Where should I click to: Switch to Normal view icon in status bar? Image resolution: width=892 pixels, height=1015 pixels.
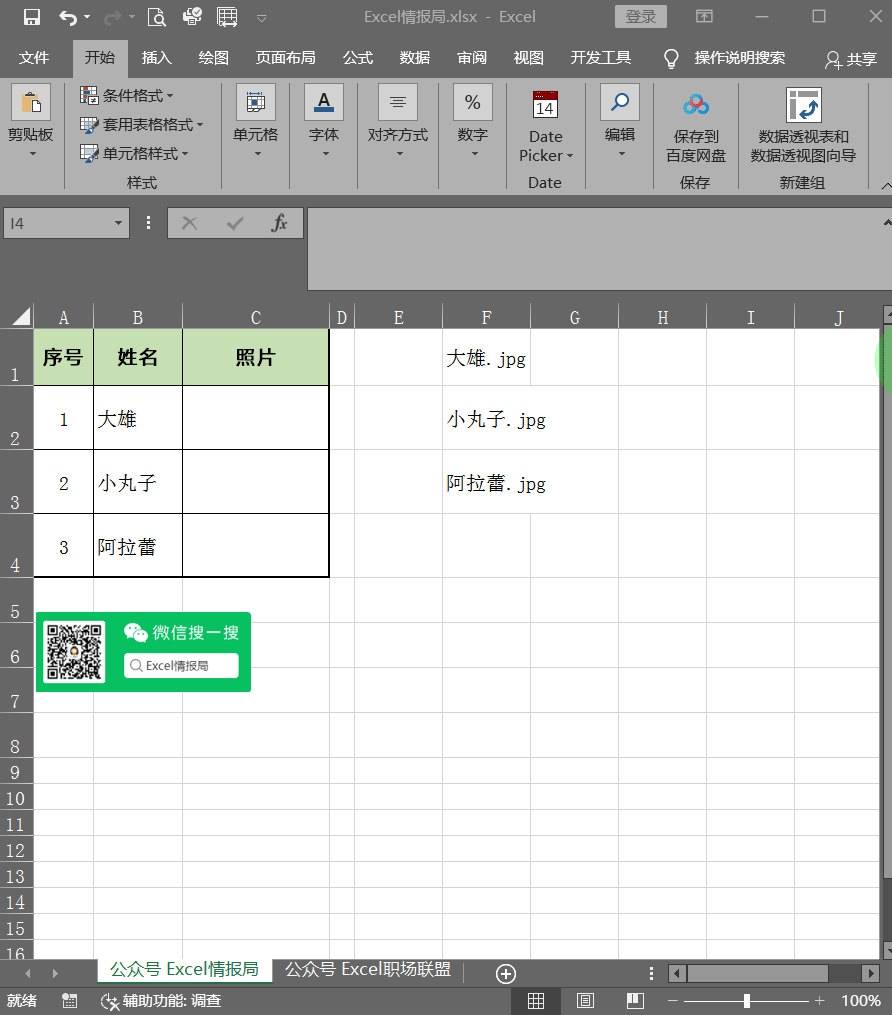pos(536,1001)
